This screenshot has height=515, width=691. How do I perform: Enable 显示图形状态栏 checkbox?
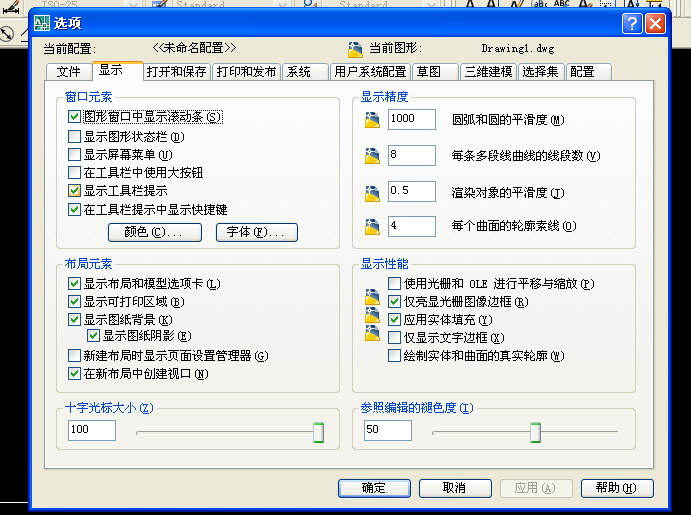point(74,137)
